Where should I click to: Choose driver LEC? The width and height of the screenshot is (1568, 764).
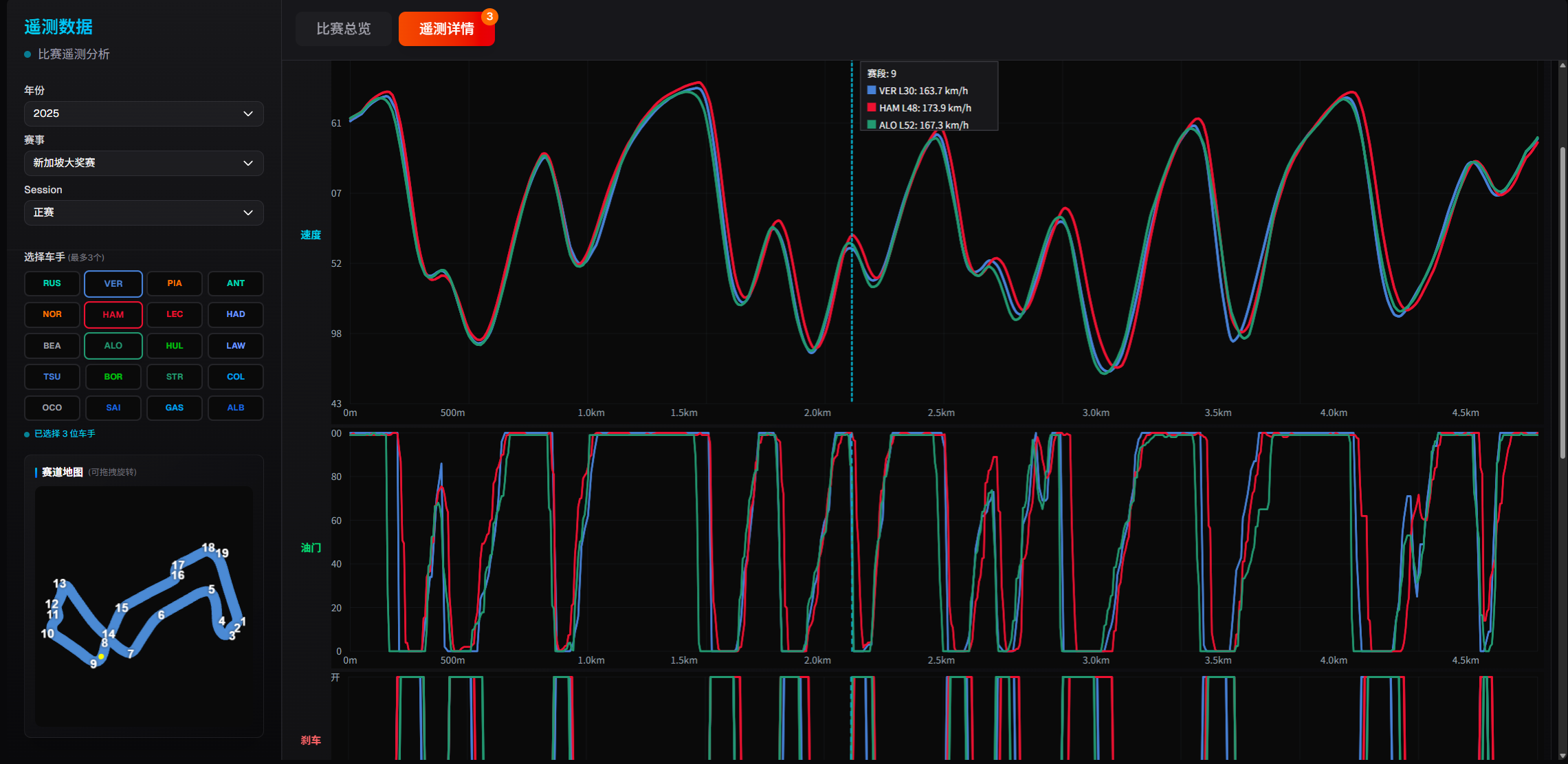[174, 314]
